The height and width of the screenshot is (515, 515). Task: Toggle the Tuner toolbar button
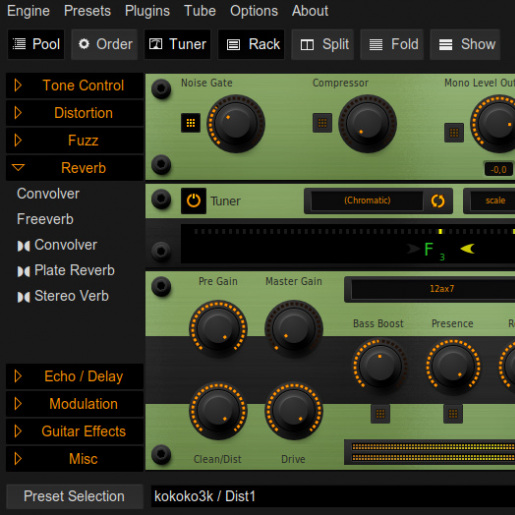click(177, 44)
